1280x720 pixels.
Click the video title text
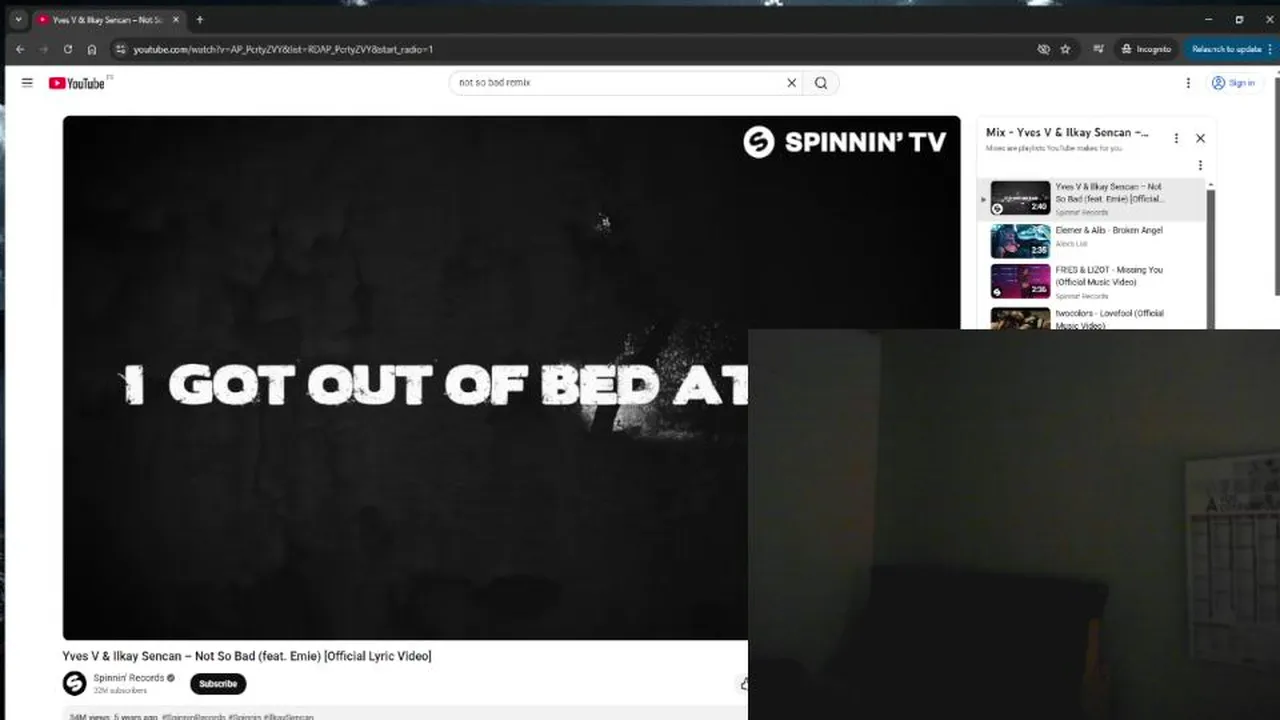(247, 656)
